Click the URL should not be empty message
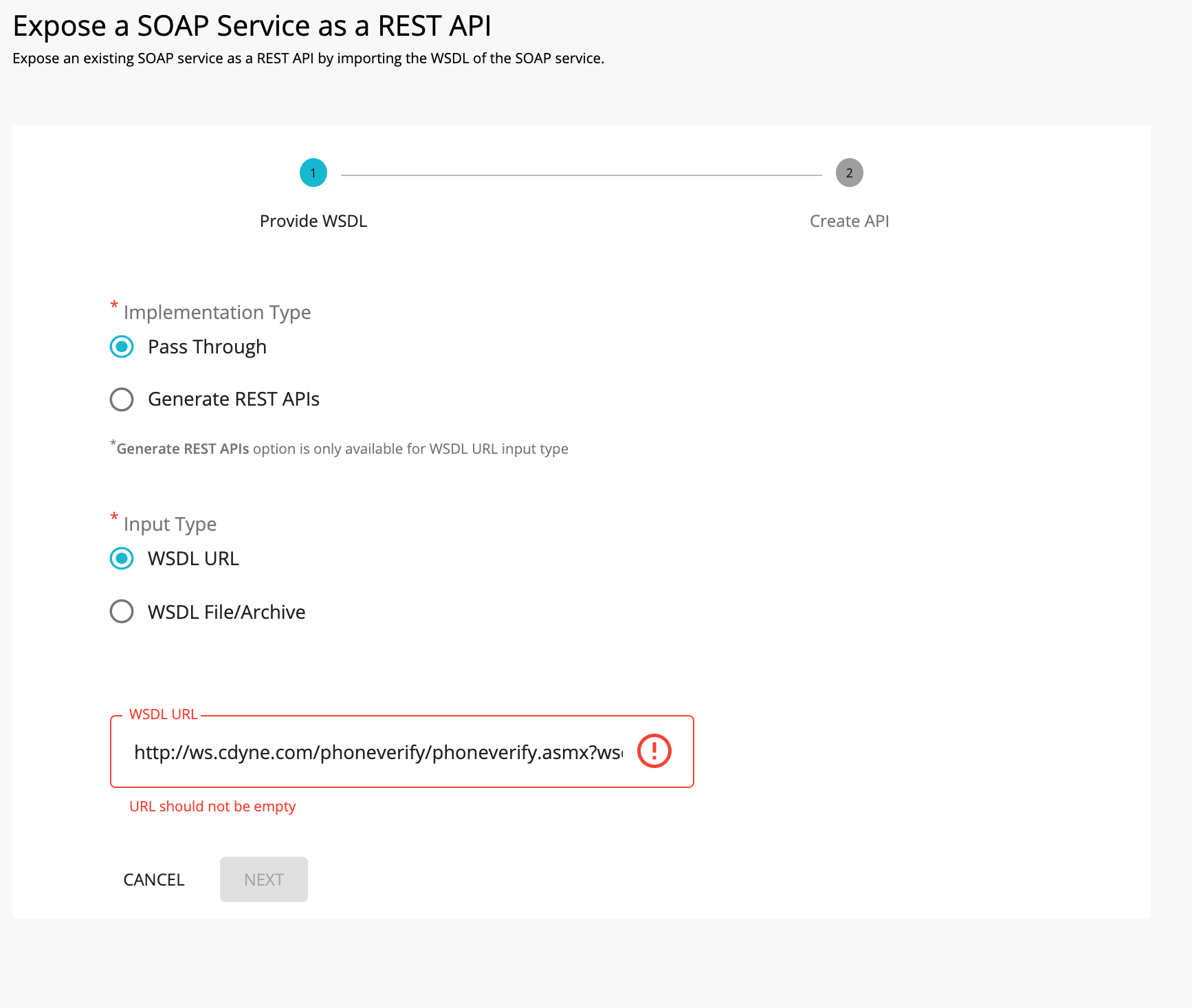The image size is (1192, 1008). pyautogui.click(x=212, y=806)
